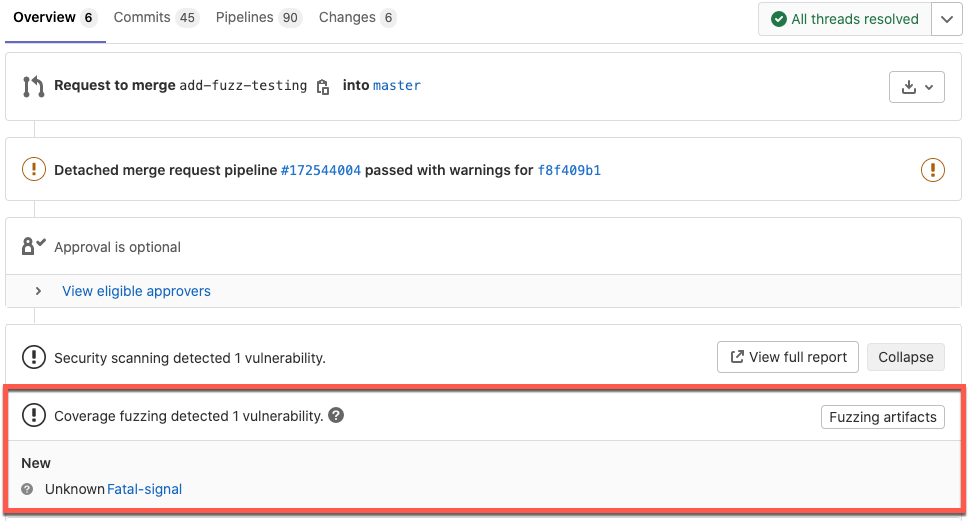Open commit f8f409b1 link
This screenshot has width=974, height=521.
coord(569,170)
